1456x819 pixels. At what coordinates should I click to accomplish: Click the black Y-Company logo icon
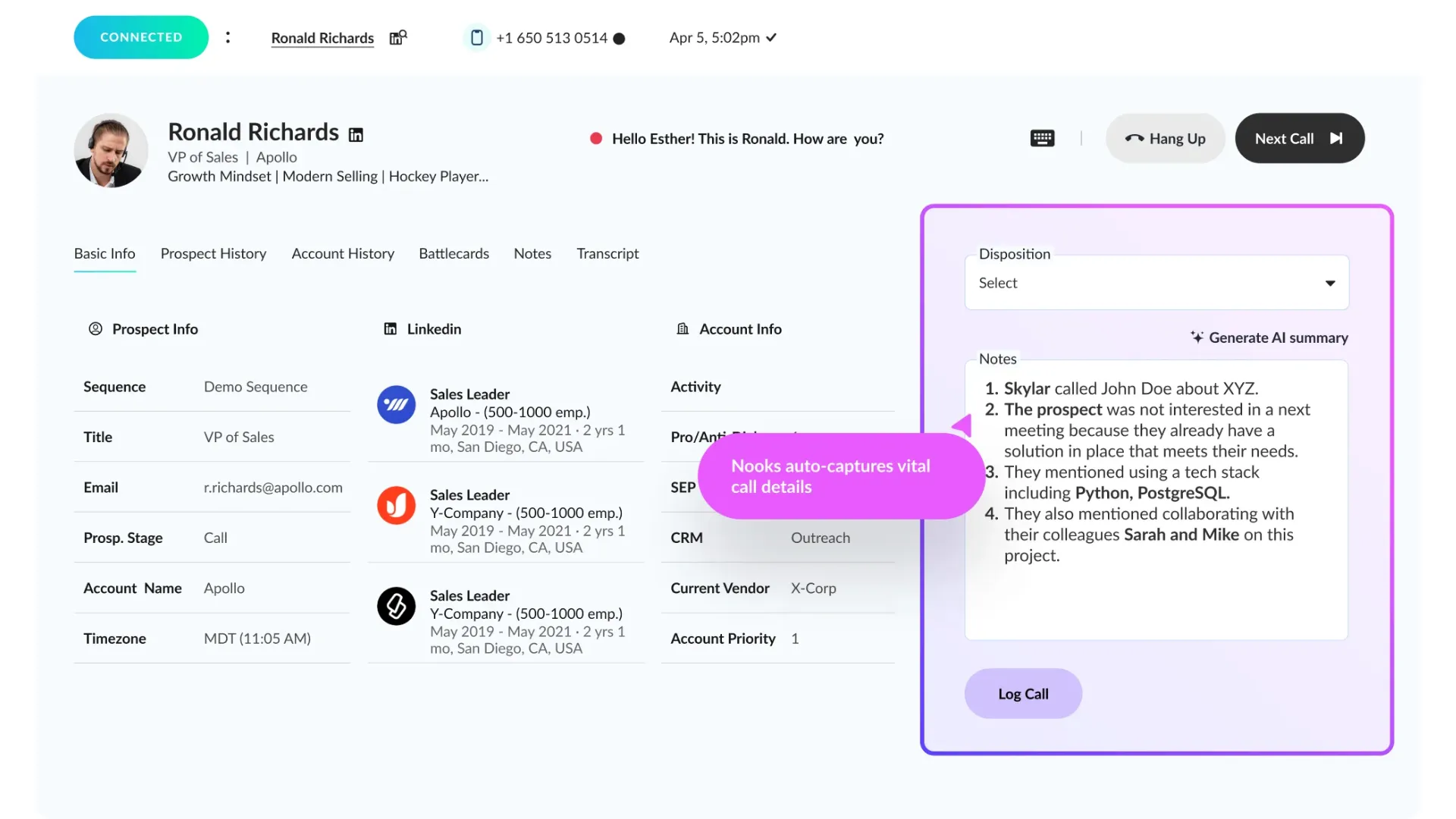coord(396,606)
